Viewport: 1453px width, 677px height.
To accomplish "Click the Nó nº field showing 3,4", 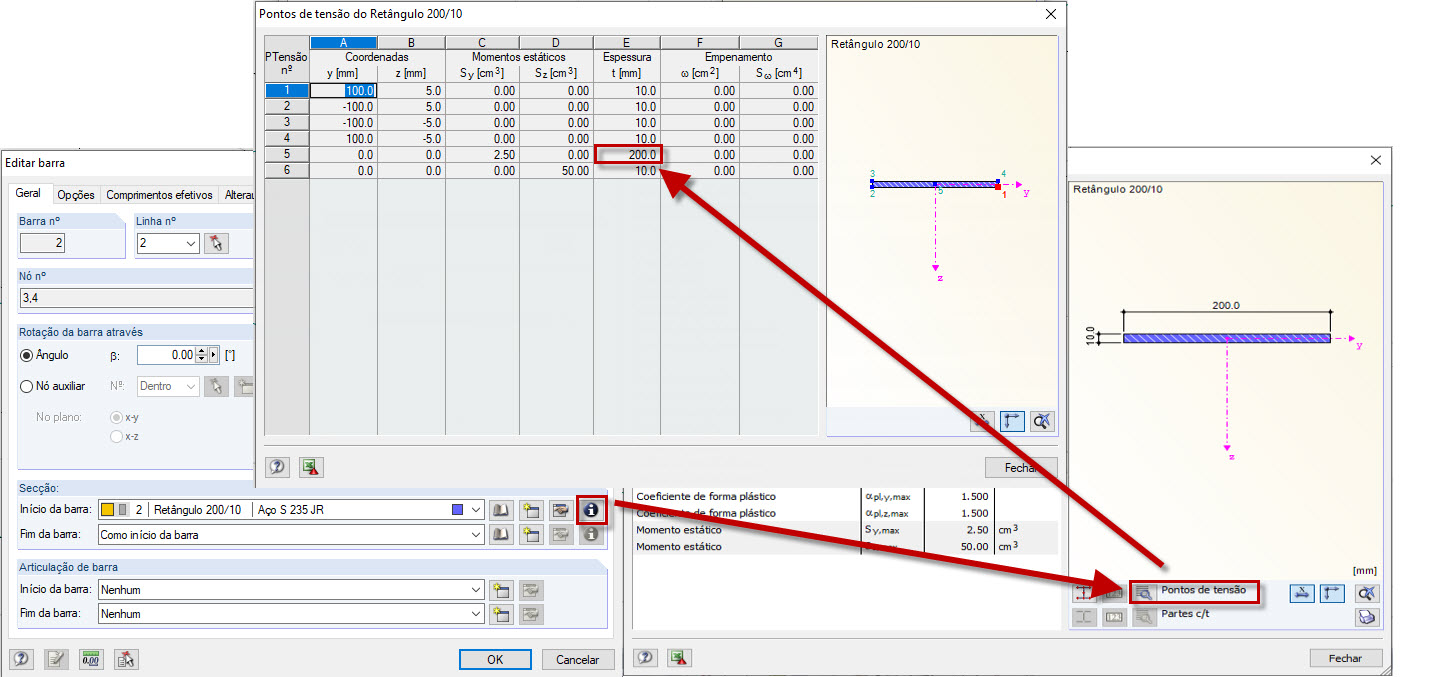I will tap(135, 298).
